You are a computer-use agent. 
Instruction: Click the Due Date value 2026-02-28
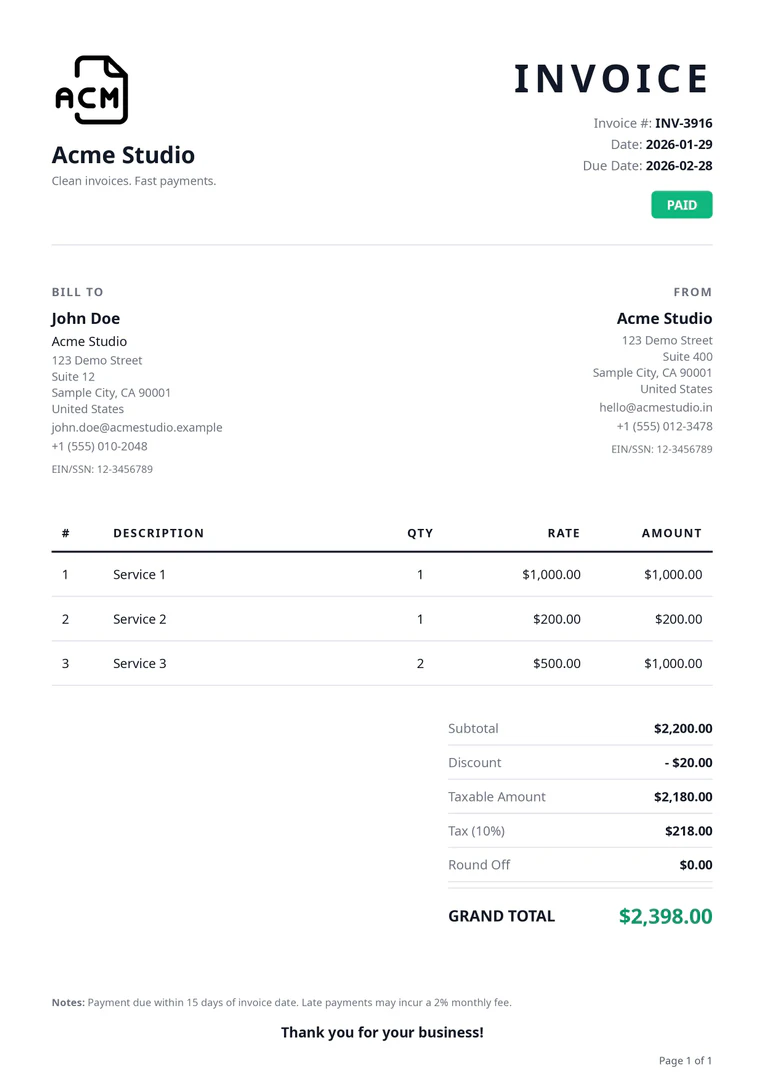point(678,166)
